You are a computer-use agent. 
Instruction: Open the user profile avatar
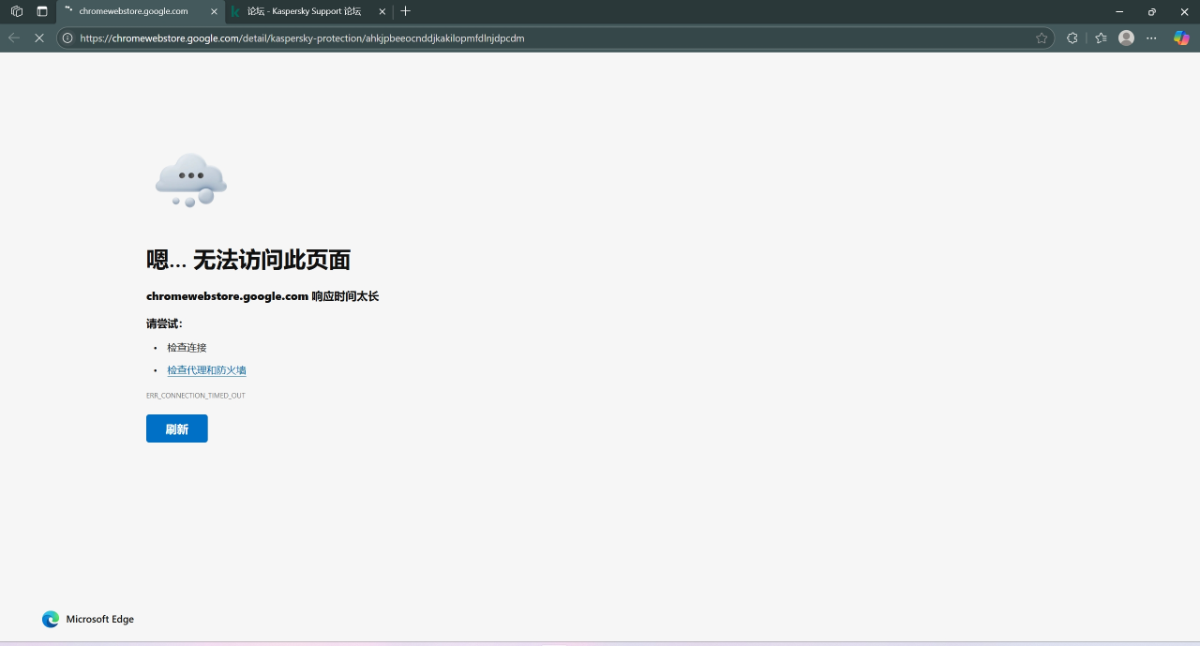pos(1126,38)
